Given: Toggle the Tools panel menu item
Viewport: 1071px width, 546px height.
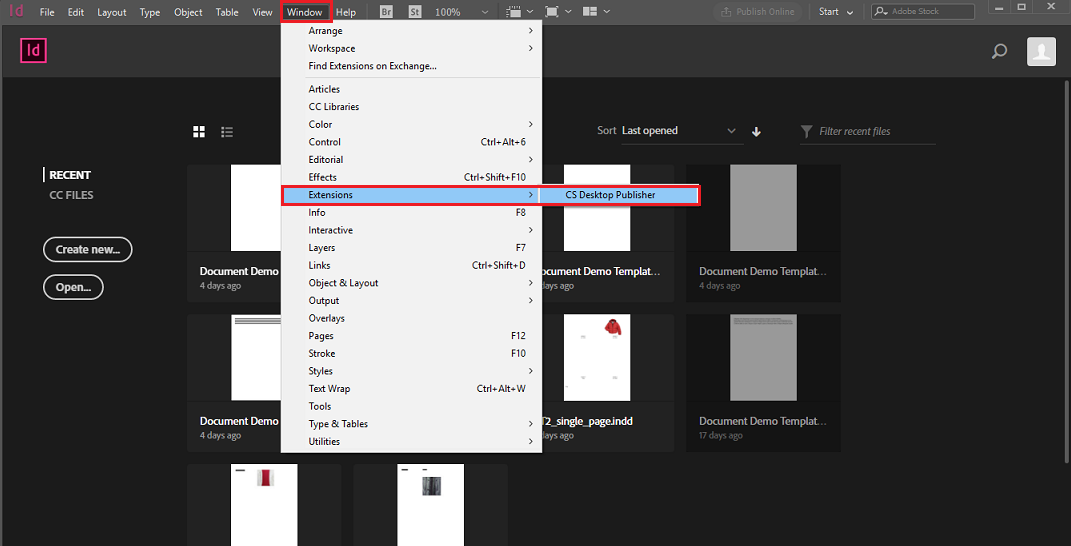Looking at the screenshot, I should 411,406.
